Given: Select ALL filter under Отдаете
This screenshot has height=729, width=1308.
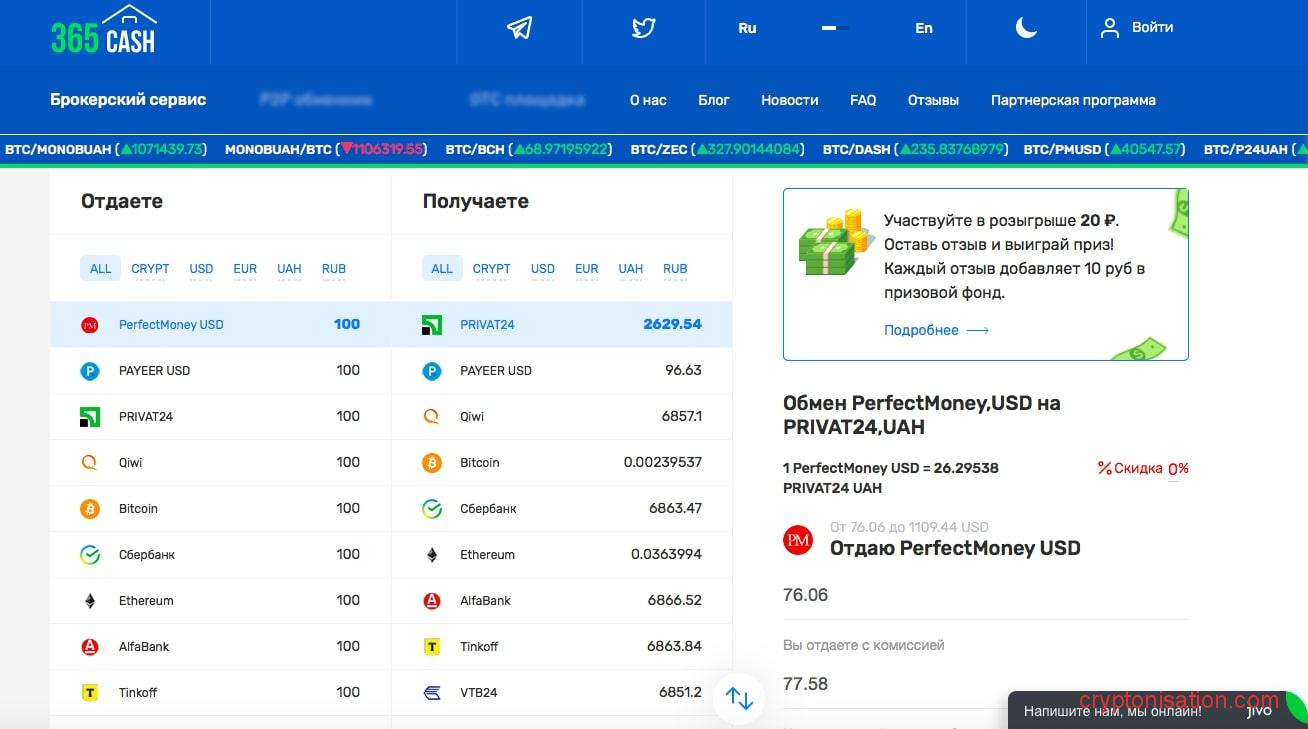Looking at the screenshot, I should coord(101,269).
